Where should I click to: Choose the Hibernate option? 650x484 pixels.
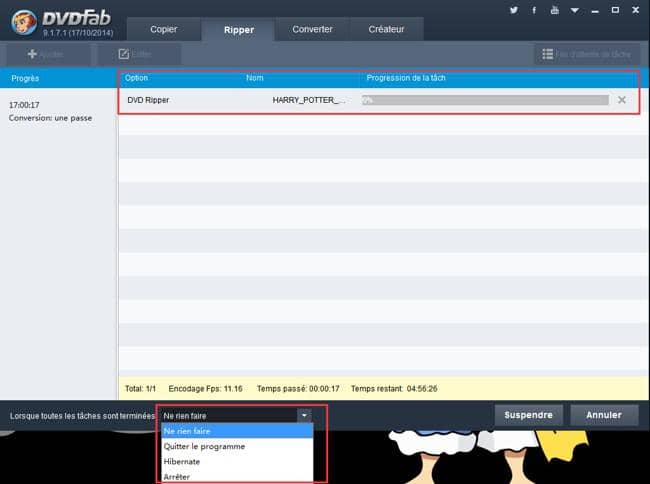click(x=237, y=461)
